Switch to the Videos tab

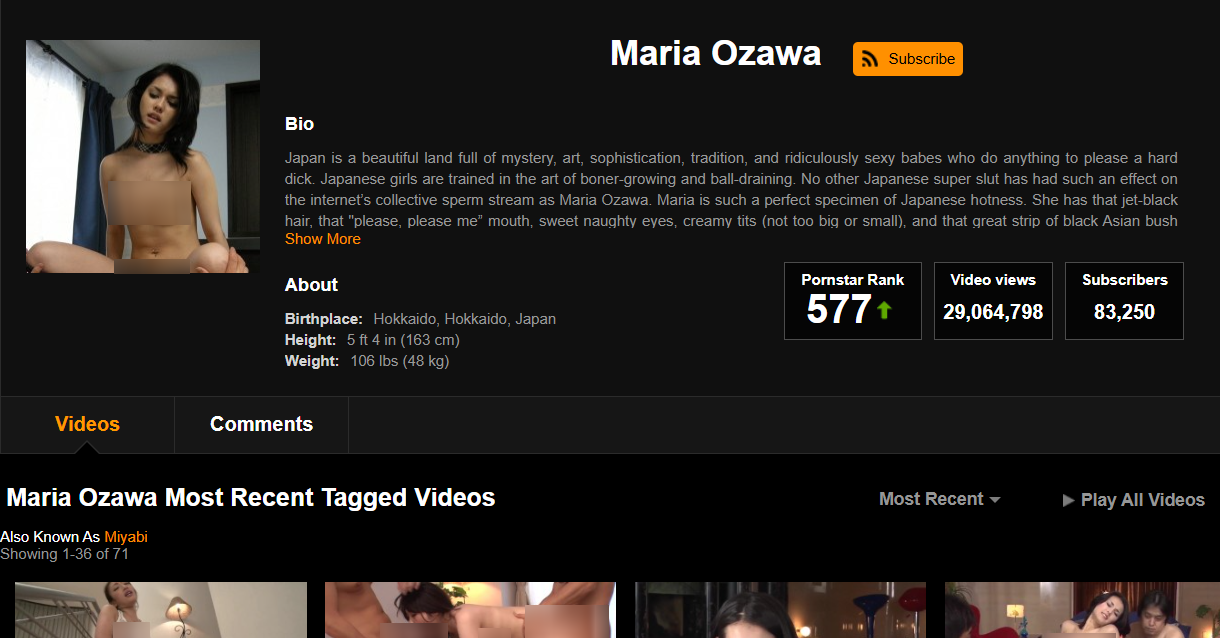(87, 424)
